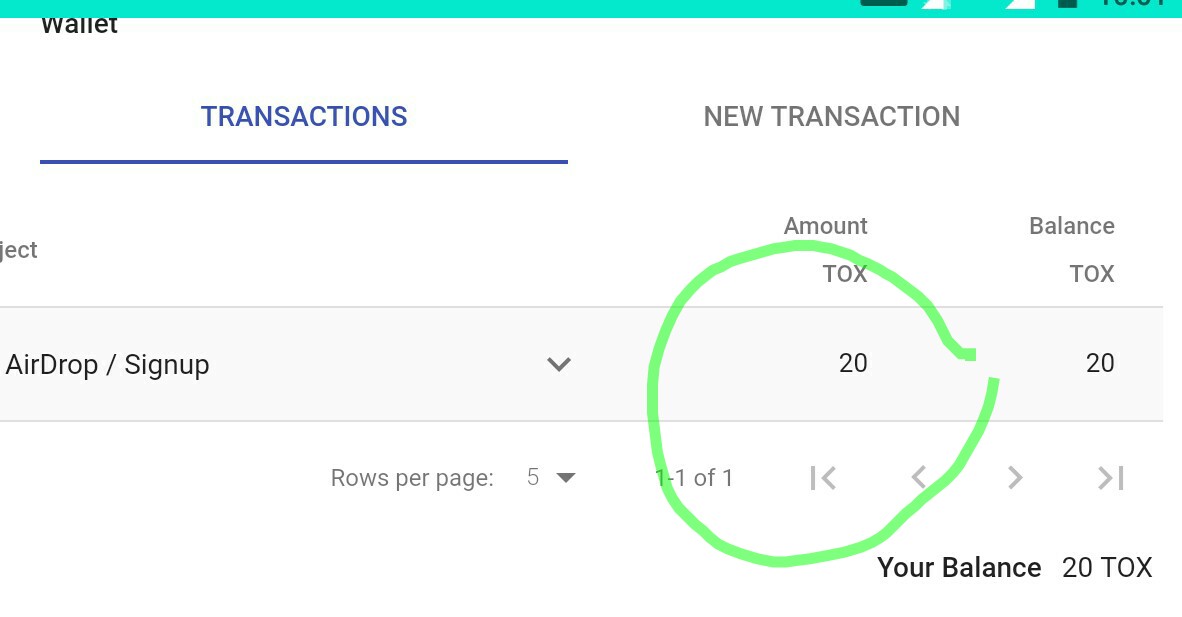Sort by the Amount TOX column header
Screen dimensions: 1182x617
825,250
